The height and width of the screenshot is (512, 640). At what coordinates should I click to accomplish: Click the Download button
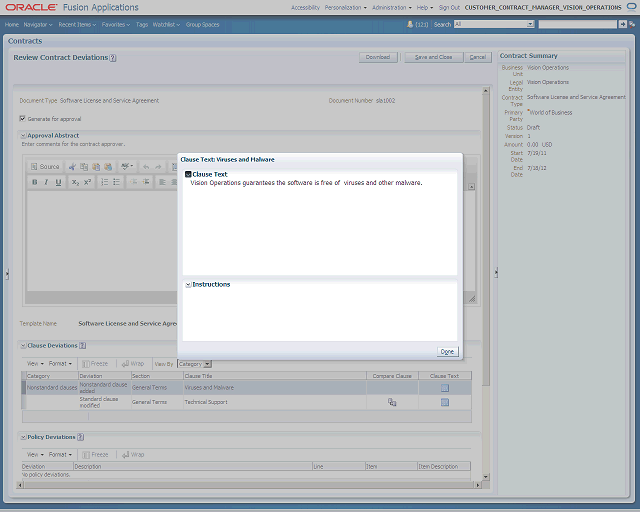[378, 57]
